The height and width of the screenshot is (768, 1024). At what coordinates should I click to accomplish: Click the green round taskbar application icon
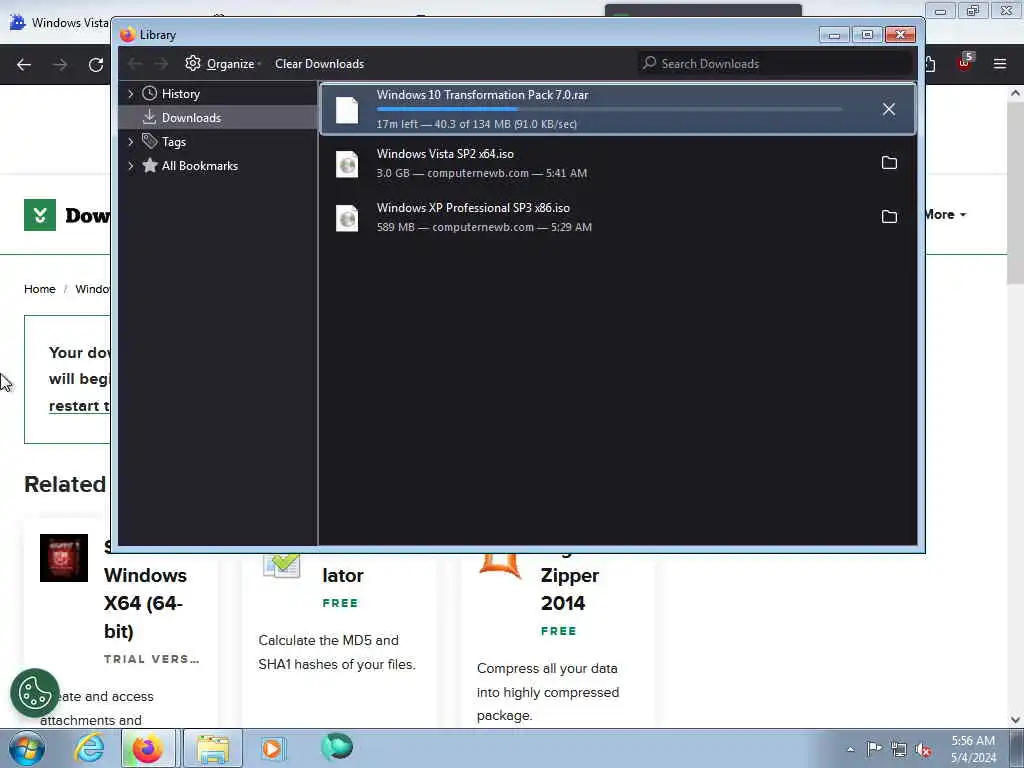(338, 747)
